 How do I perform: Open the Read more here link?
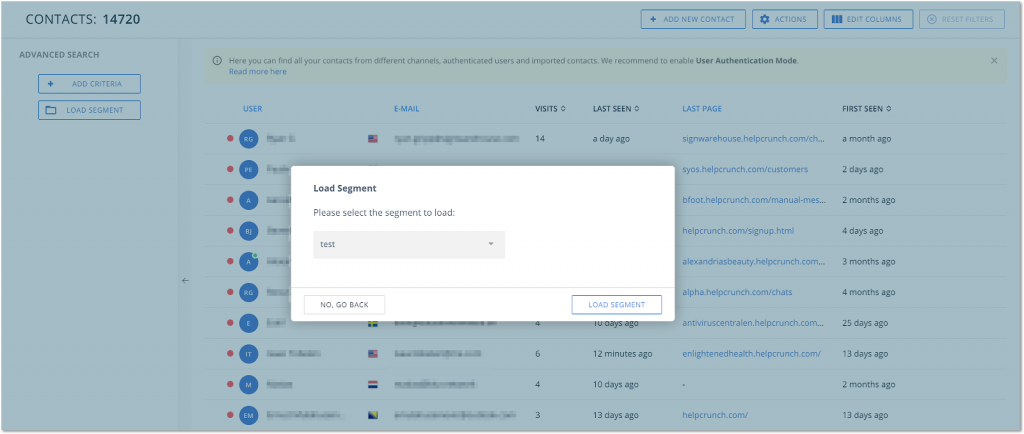(x=257, y=72)
